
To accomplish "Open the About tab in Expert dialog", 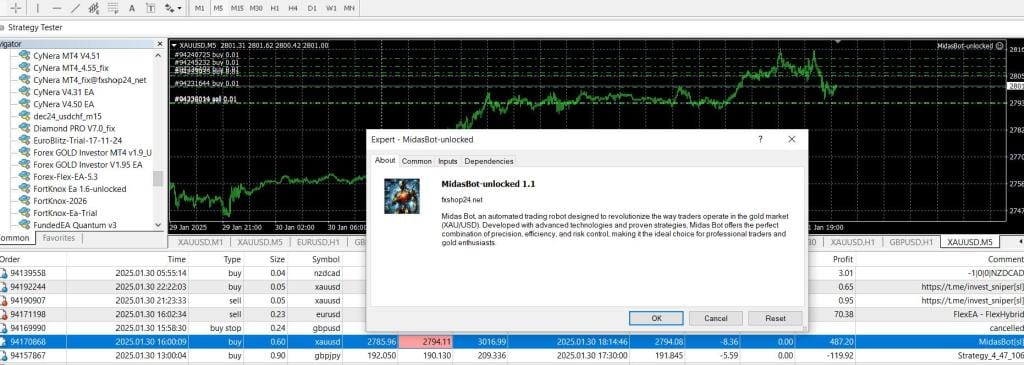I will (385, 161).
